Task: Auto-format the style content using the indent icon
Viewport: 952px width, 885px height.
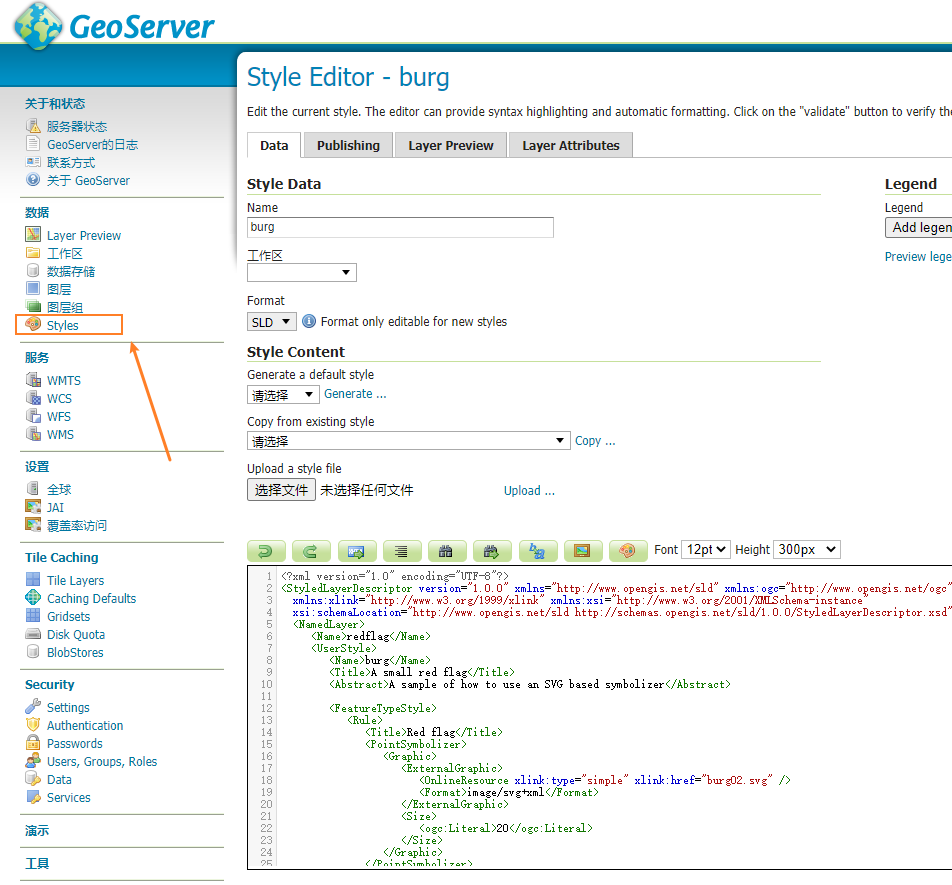Action: click(x=402, y=549)
